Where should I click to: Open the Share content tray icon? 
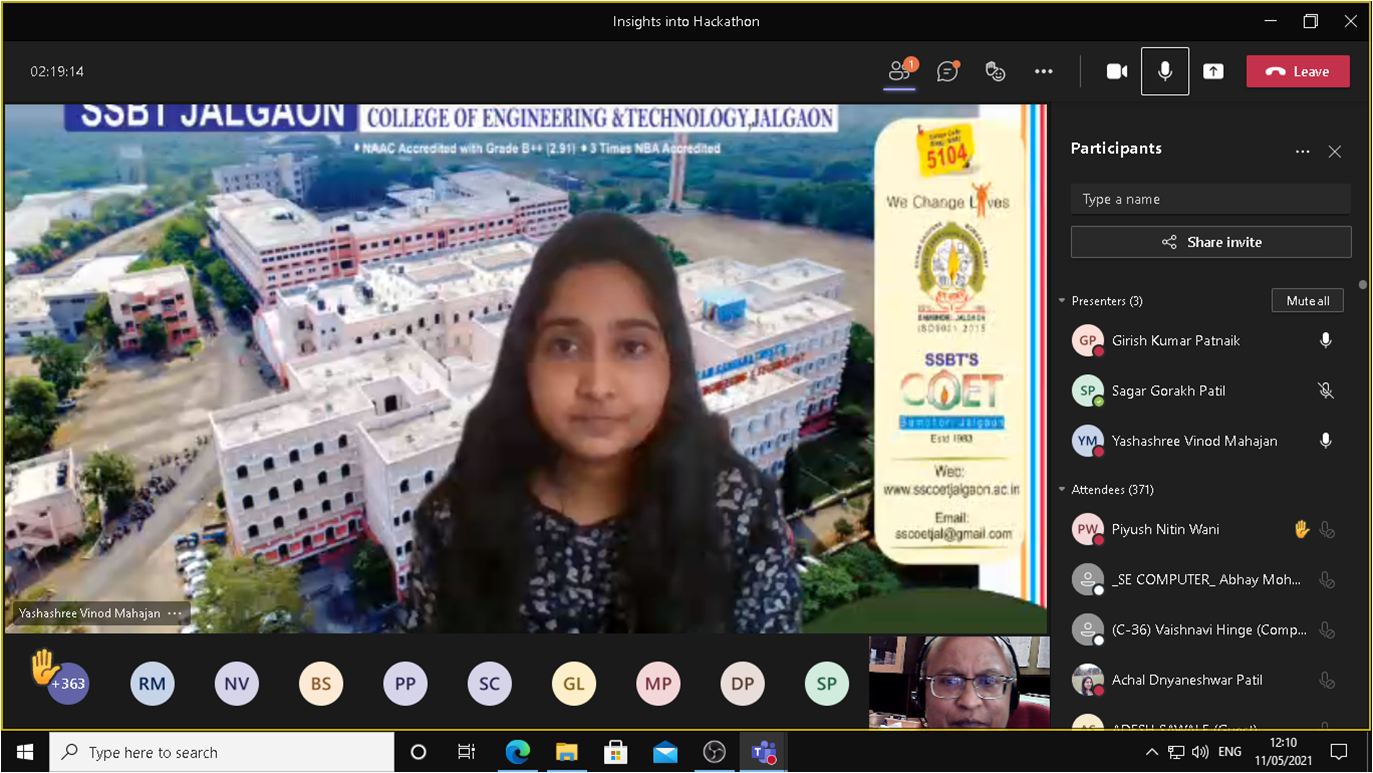click(x=1213, y=71)
